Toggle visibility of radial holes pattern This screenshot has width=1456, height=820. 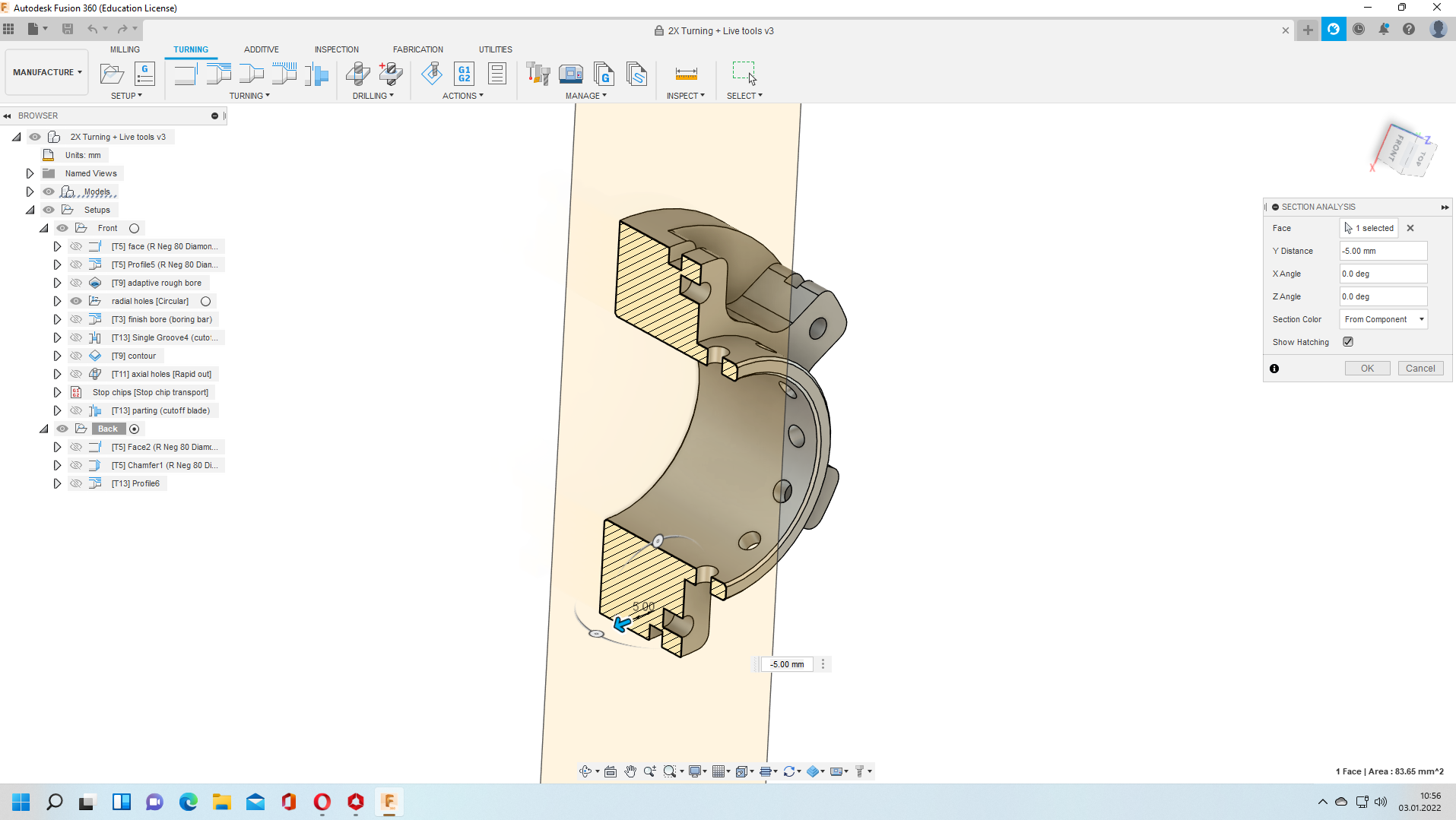(x=76, y=301)
